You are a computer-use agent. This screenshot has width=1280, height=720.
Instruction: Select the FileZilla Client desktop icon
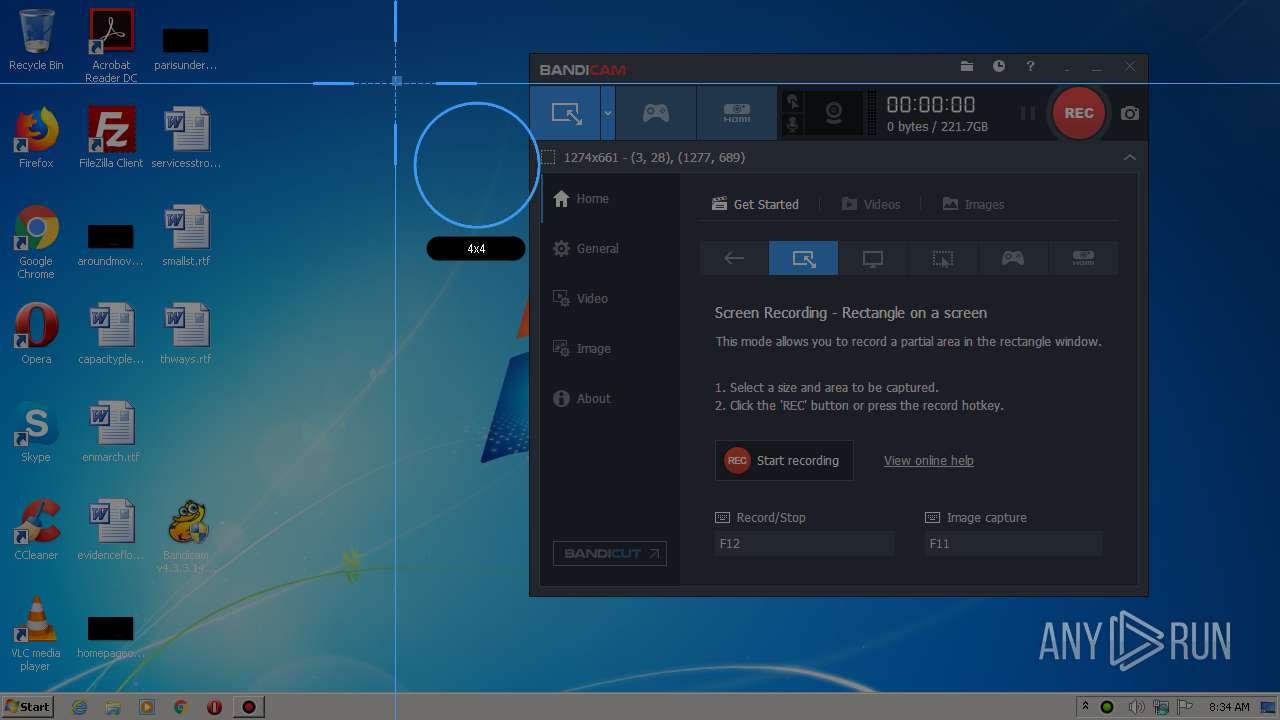[111, 138]
